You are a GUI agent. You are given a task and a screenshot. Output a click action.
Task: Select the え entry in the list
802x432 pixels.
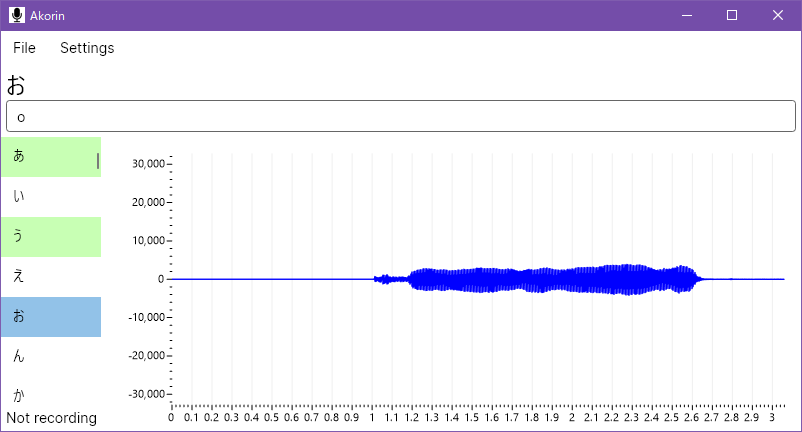click(x=51, y=277)
